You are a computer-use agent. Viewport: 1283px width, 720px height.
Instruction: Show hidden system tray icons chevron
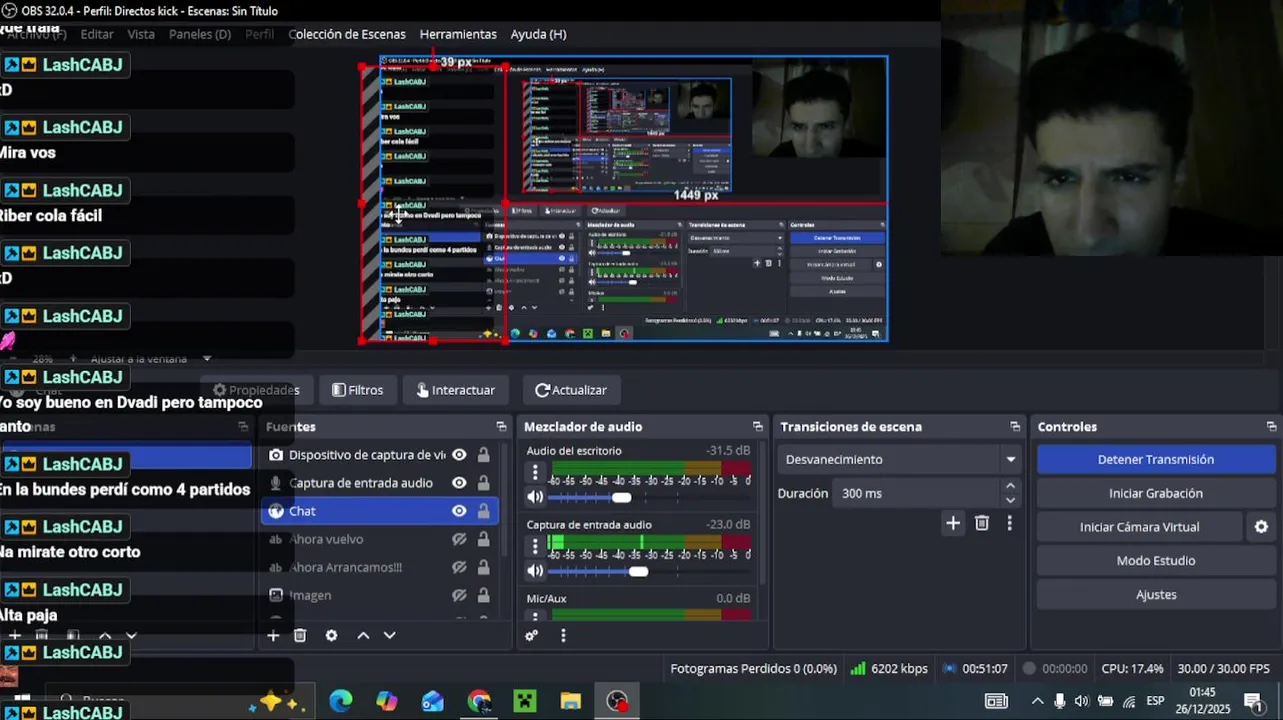point(1037,701)
